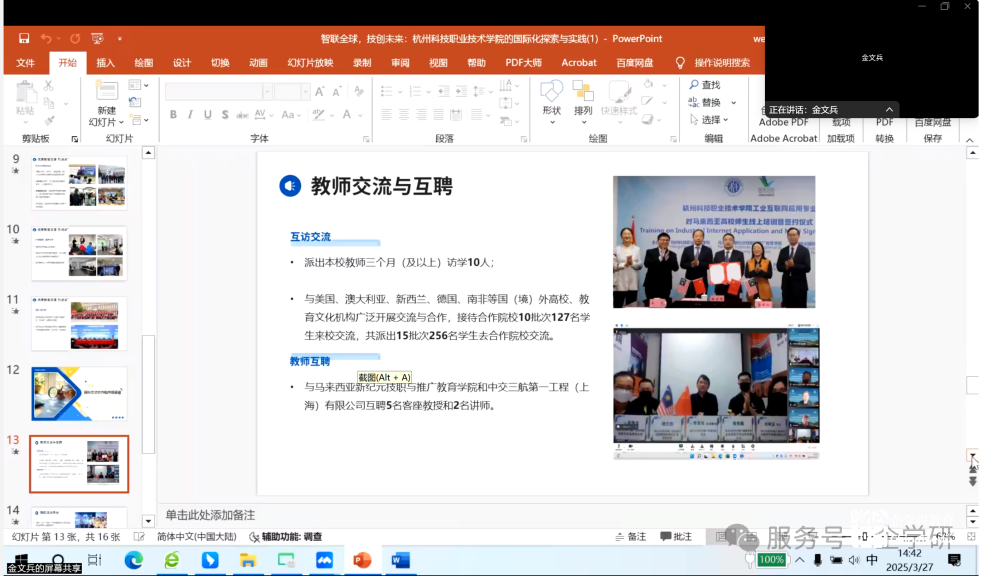
Task: Click the 查找 find icon
Action: click(x=704, y=86)
